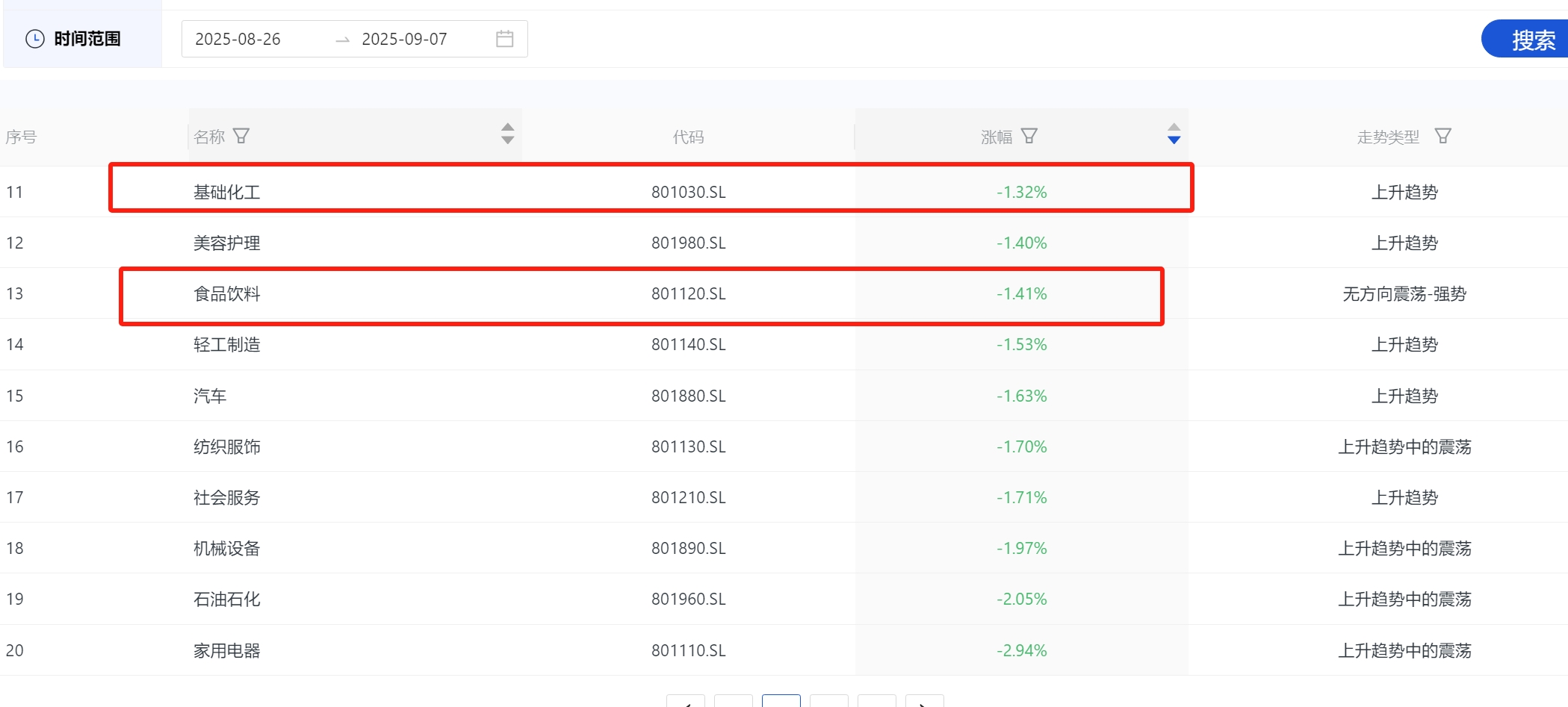Click the 代码 column header
Image resolution: width=1568 pixels, height=707 pixels.
coord(688,137)
